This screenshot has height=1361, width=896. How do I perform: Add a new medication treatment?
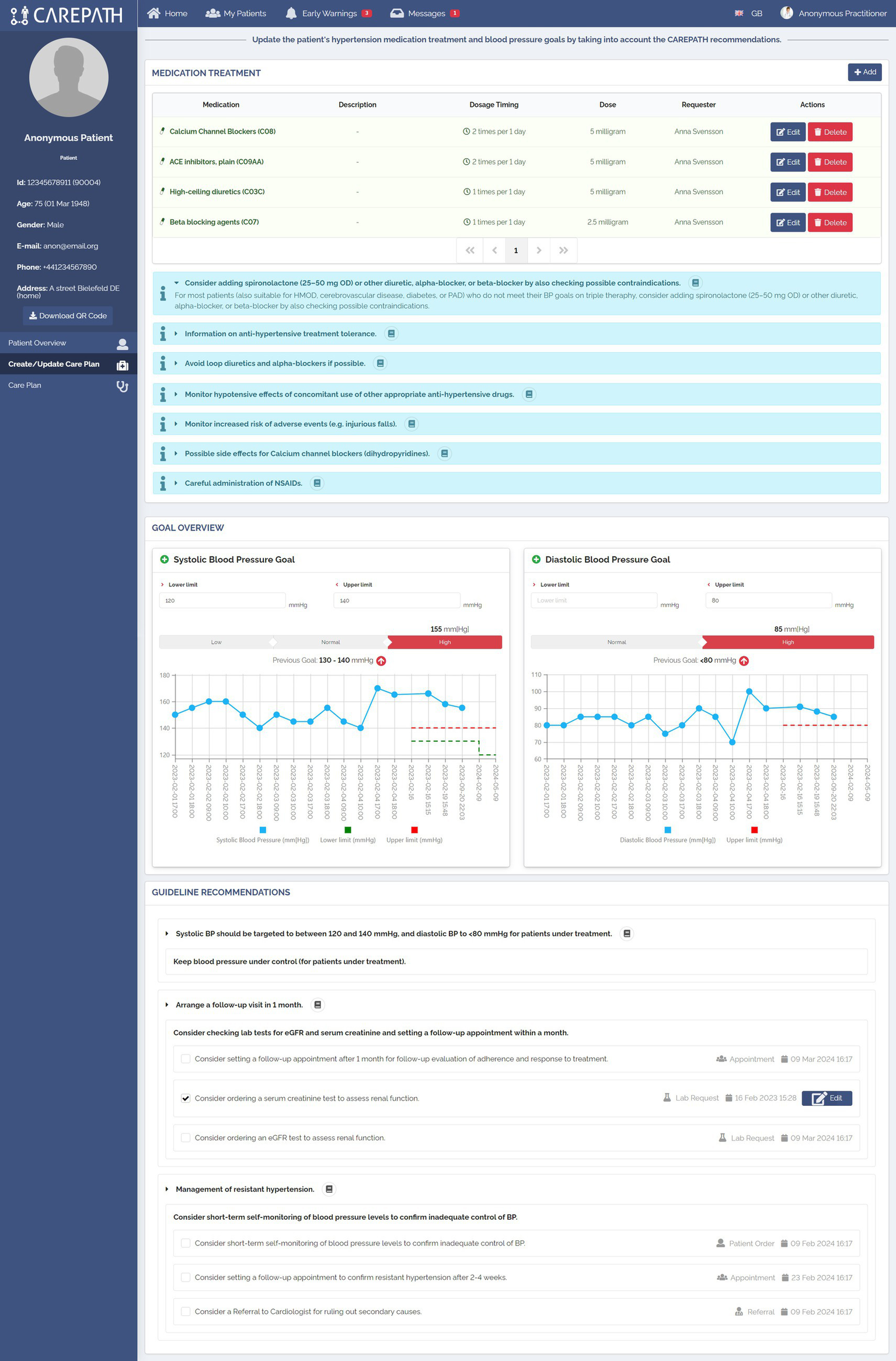[864, 72]
